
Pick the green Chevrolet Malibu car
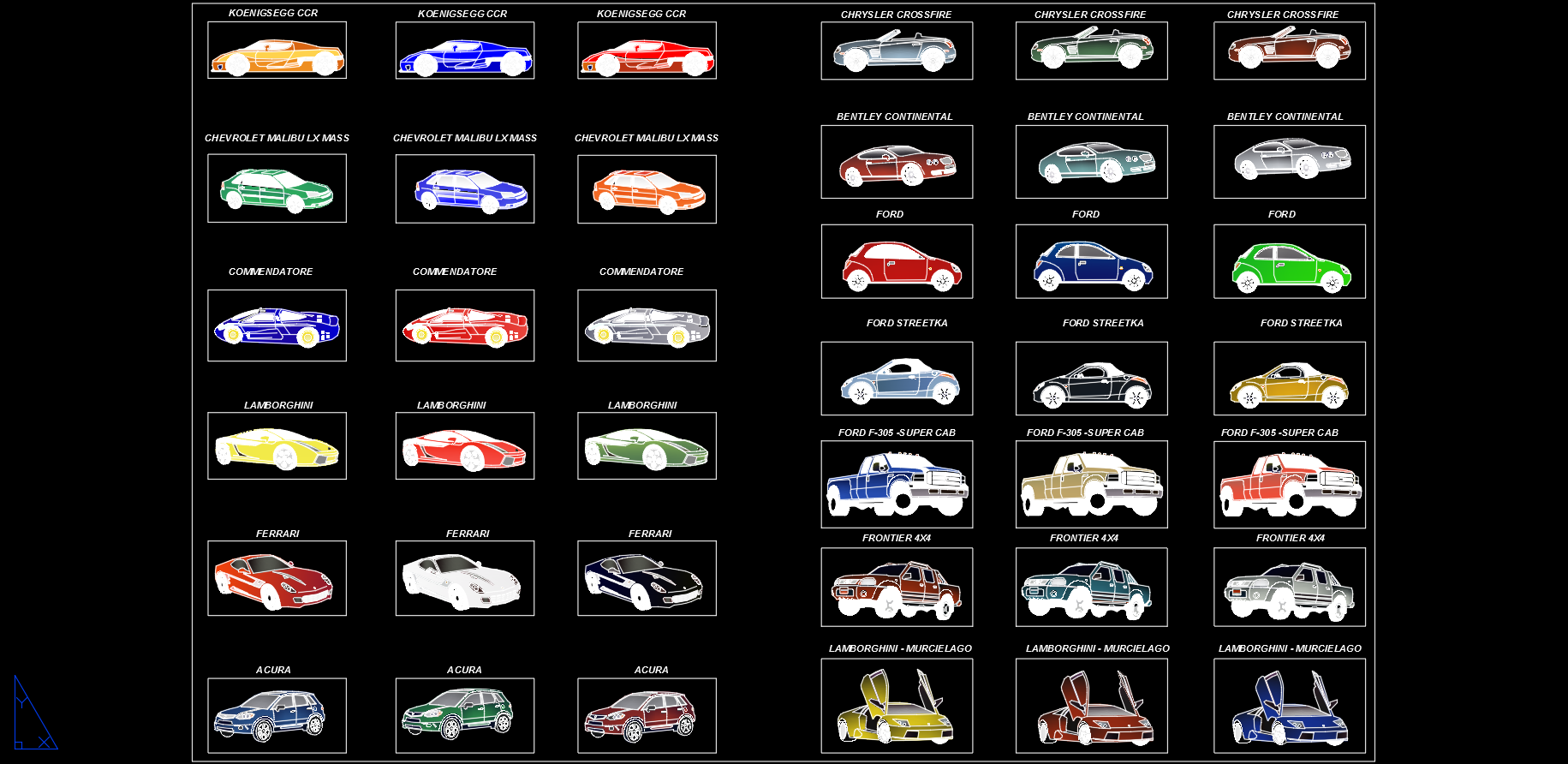coord(277,190)
